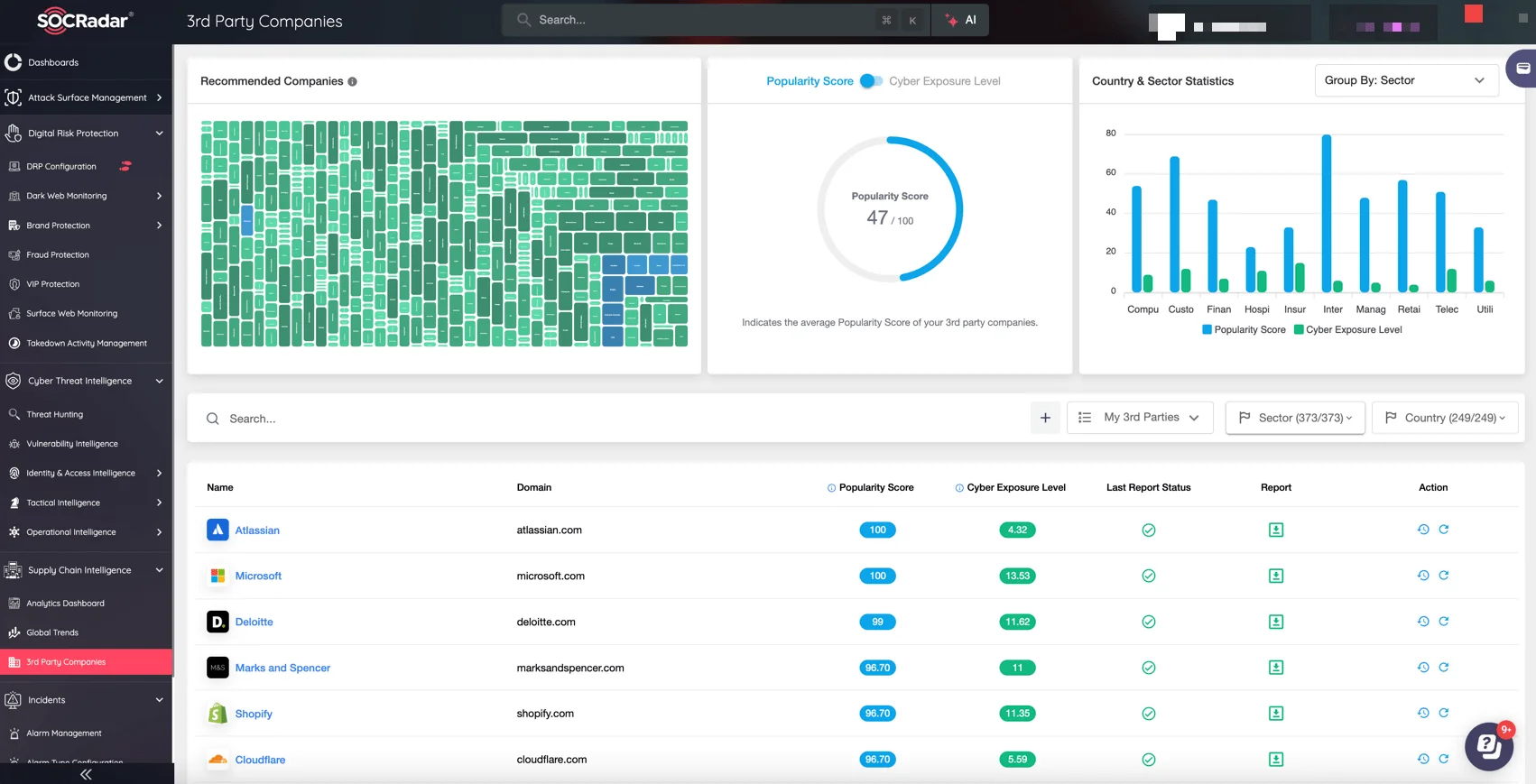Open Global Trends in sidebar
Image resolution: width=1536 pixels, height=784 pixels.
click(x=52, y=632)
